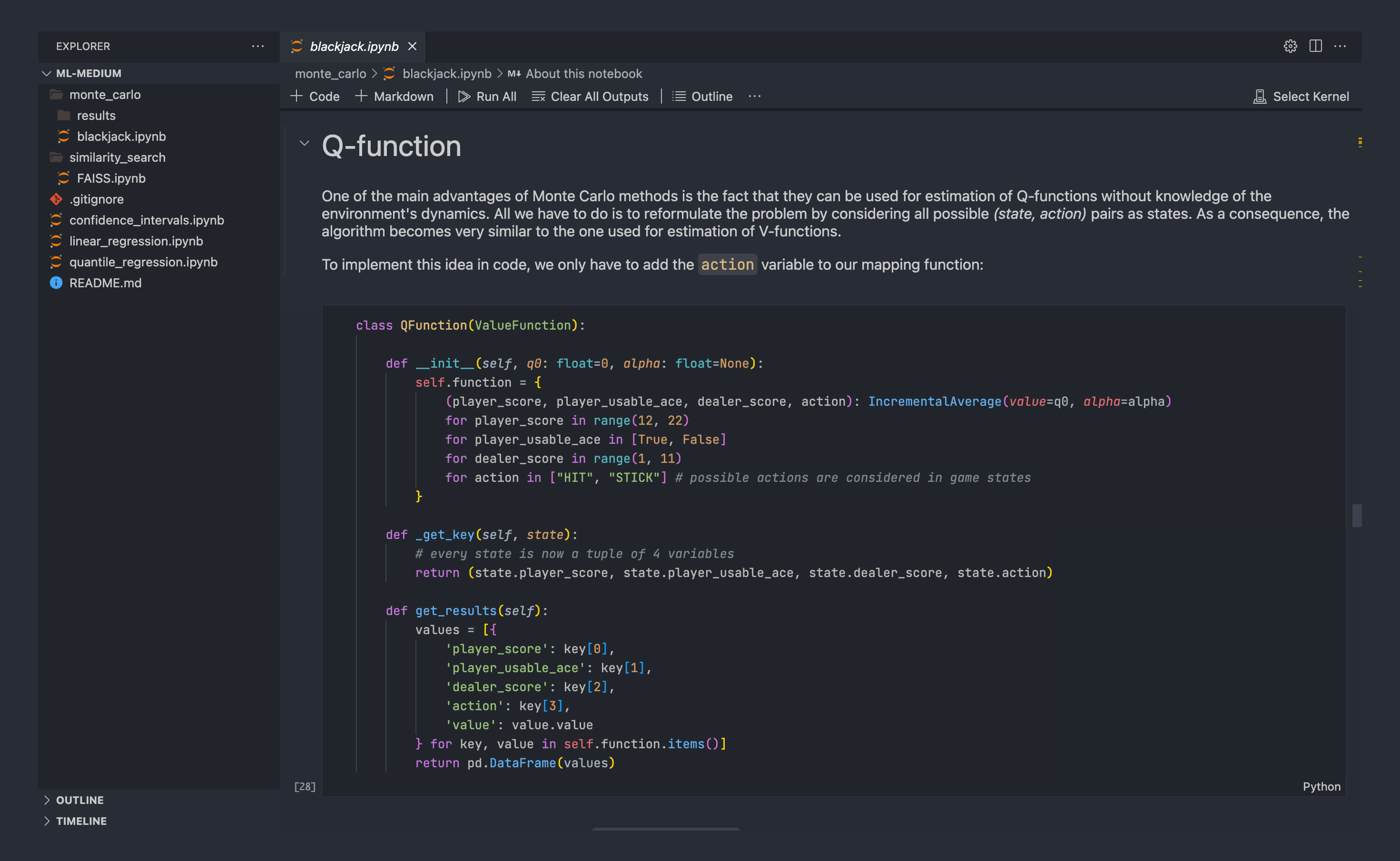
Task: Click the Python cell language label
Action: click(1321, 786)
